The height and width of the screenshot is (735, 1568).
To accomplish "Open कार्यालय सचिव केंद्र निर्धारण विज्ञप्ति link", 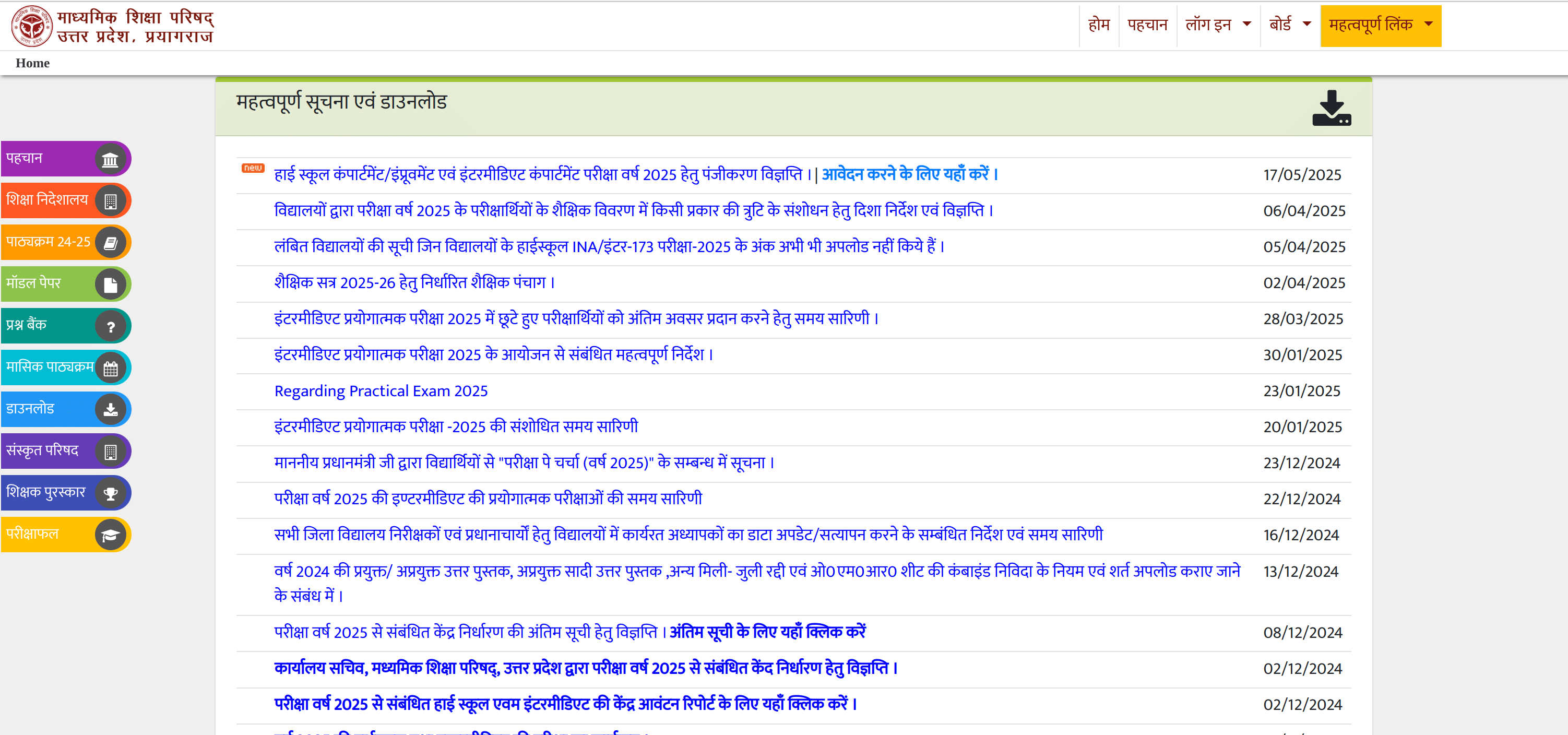I will (x=586, y=668).
